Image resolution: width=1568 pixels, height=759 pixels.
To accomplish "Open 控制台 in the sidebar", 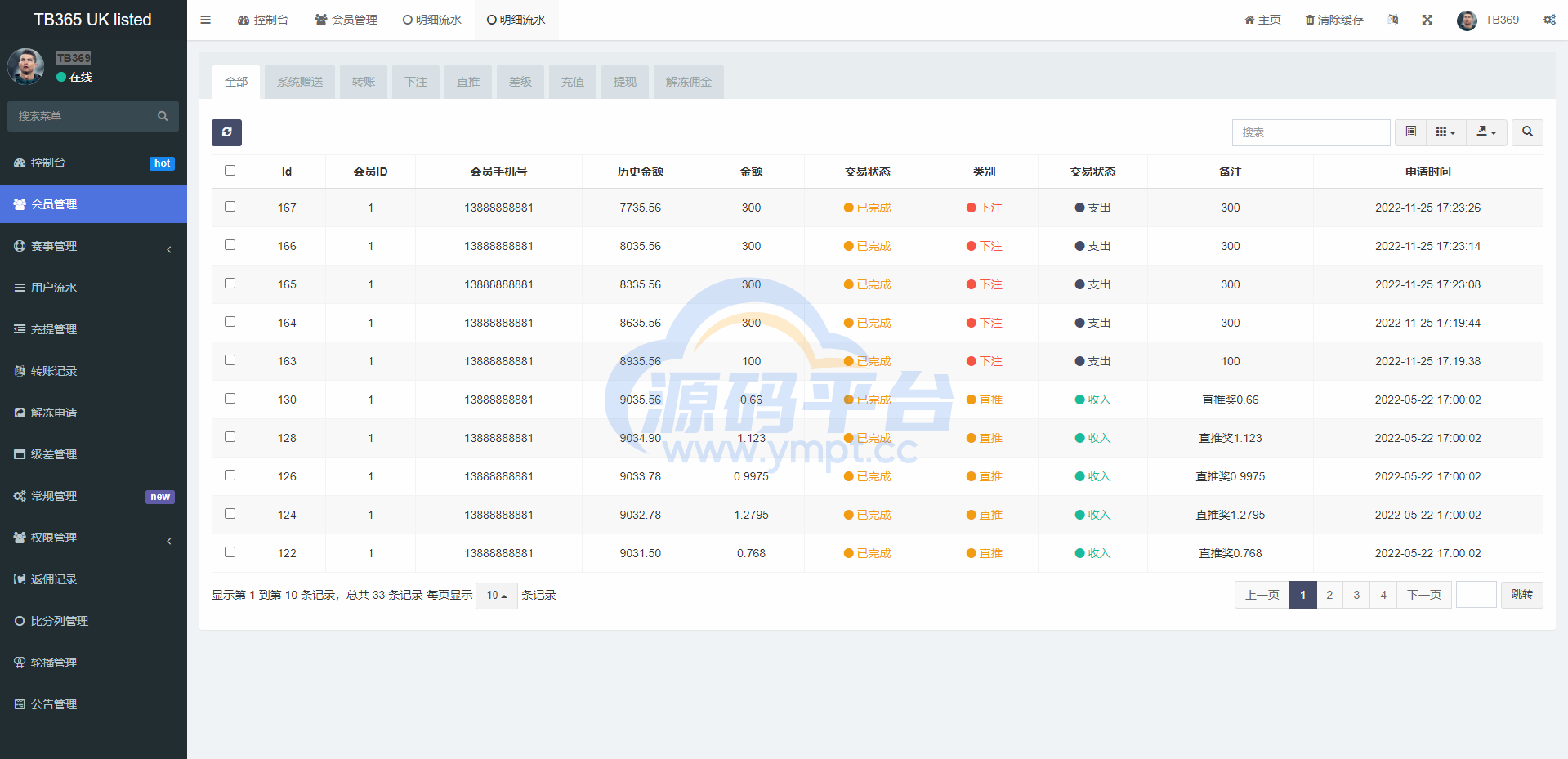I will point(93,163).
